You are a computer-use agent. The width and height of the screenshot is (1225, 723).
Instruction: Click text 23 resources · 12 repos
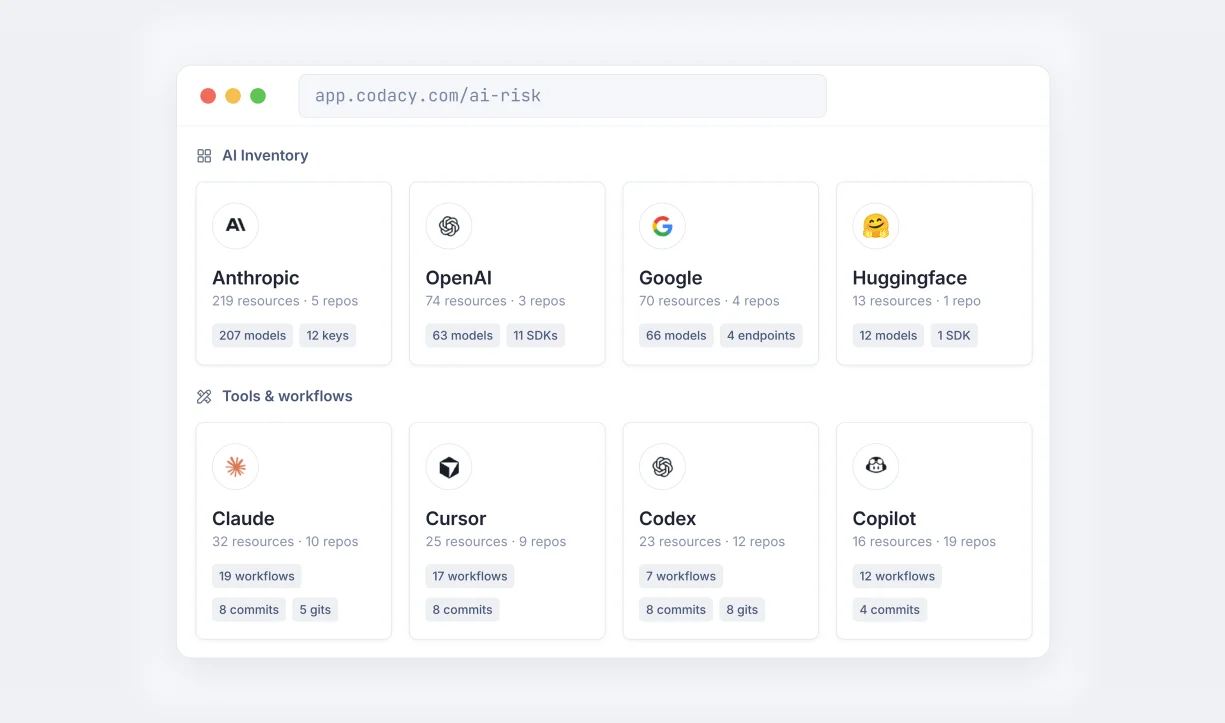(712, 542)
